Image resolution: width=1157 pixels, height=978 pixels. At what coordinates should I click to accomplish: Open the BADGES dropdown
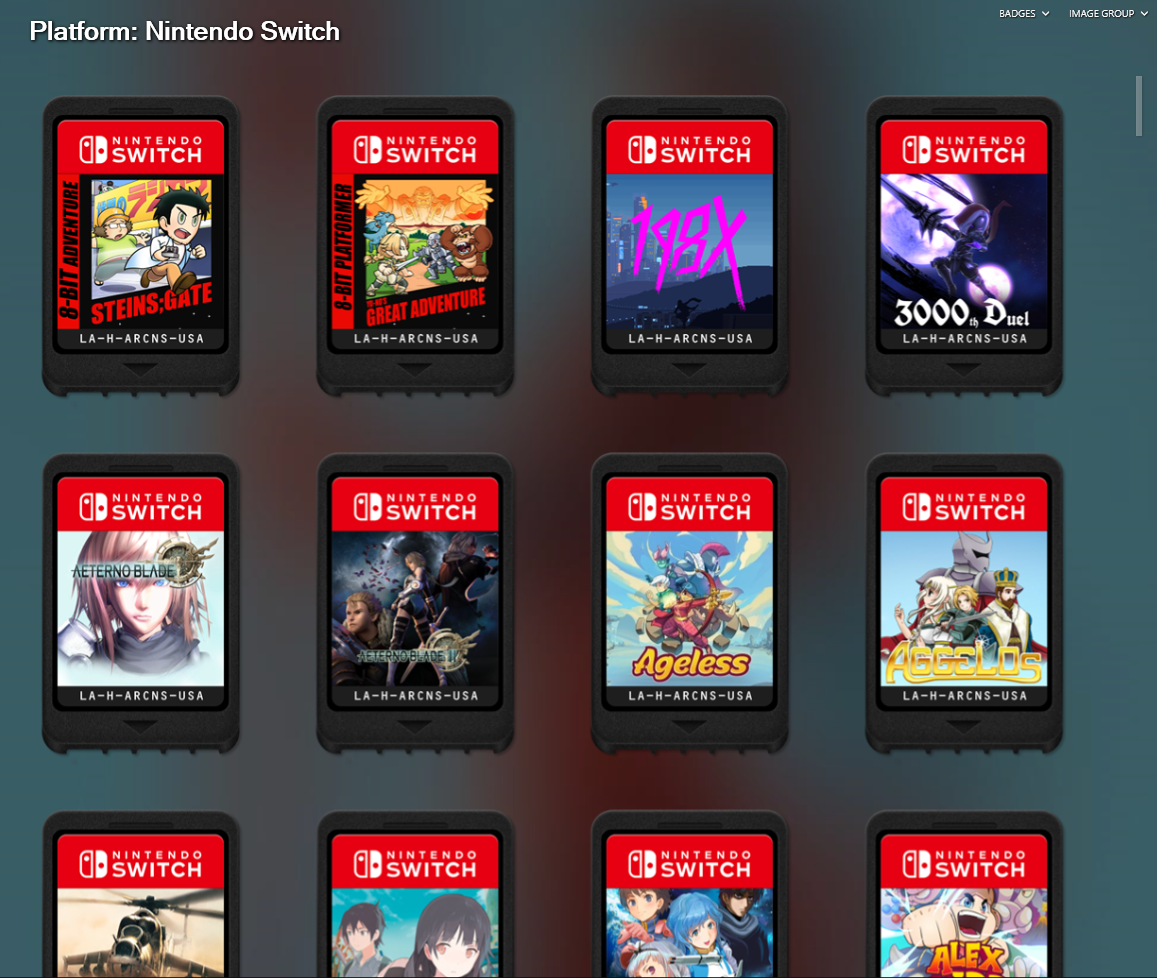click(x=1023, y=13)
